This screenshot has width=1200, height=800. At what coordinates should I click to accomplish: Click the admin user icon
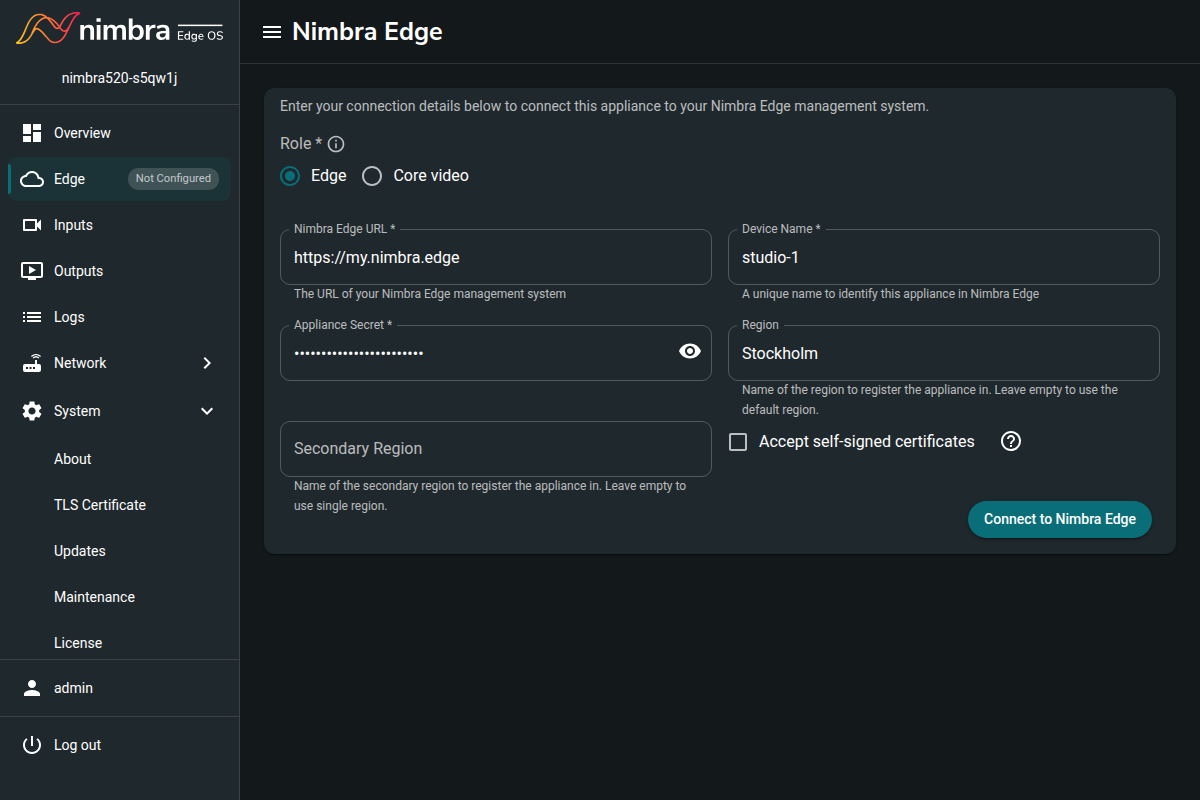pos(32,688)
